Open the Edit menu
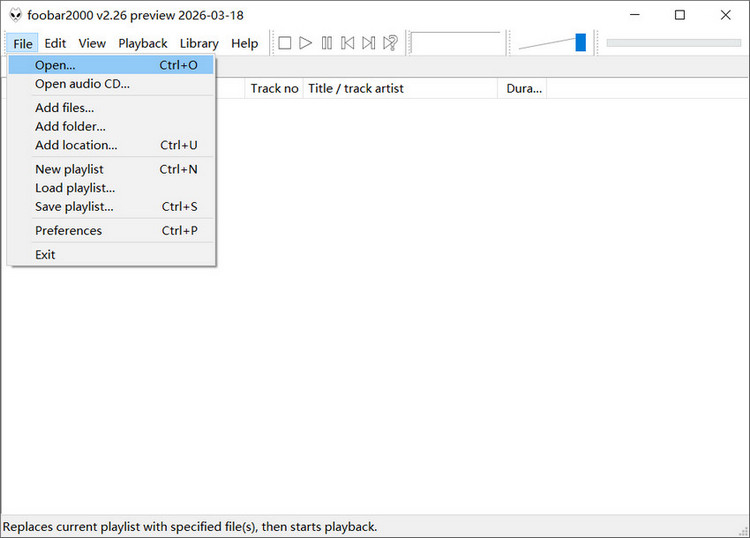The width and height of the screenshot is (750, 538). point(55,44)
